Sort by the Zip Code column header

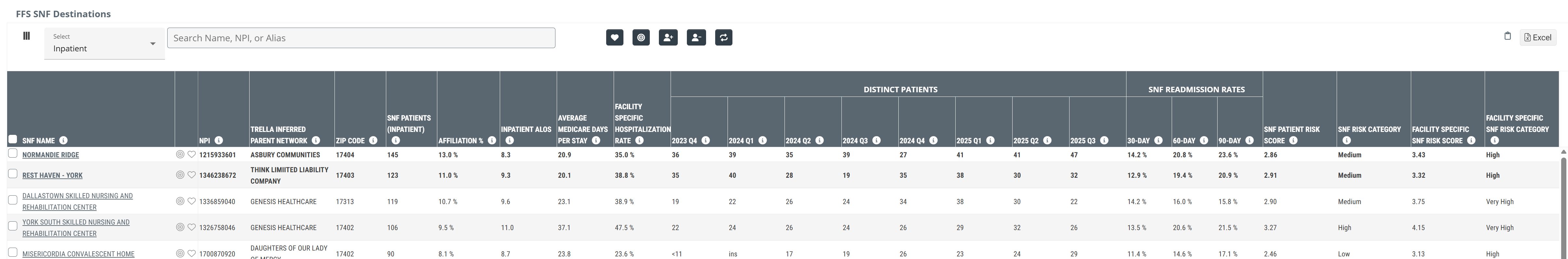(350, 140)
